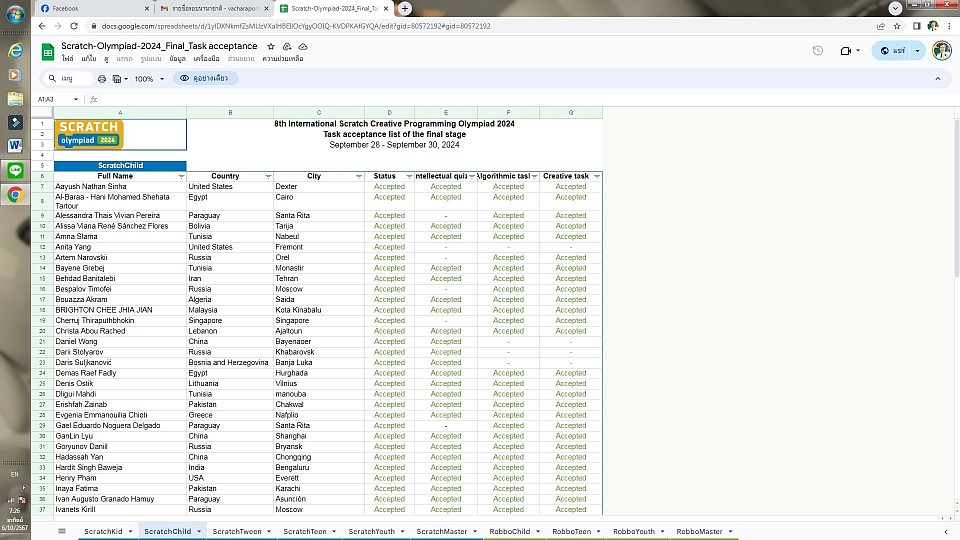Open all sheets list hamburger icon
Screen dimensions: 960x540
point(62,531)
